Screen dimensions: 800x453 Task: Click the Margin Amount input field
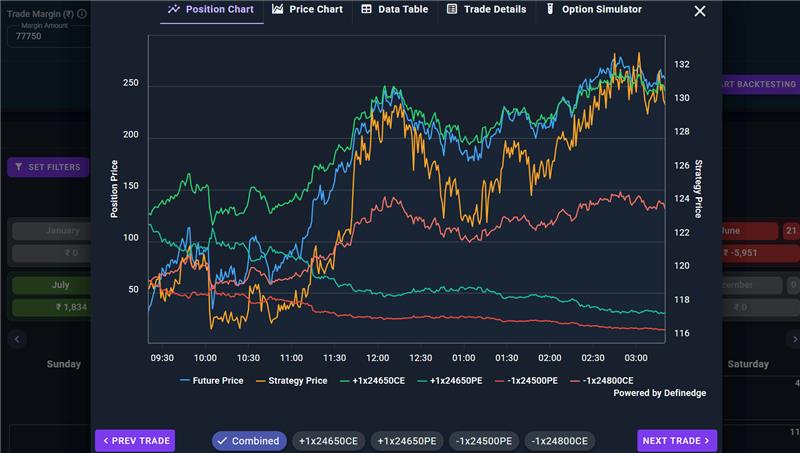click(48, 36)
